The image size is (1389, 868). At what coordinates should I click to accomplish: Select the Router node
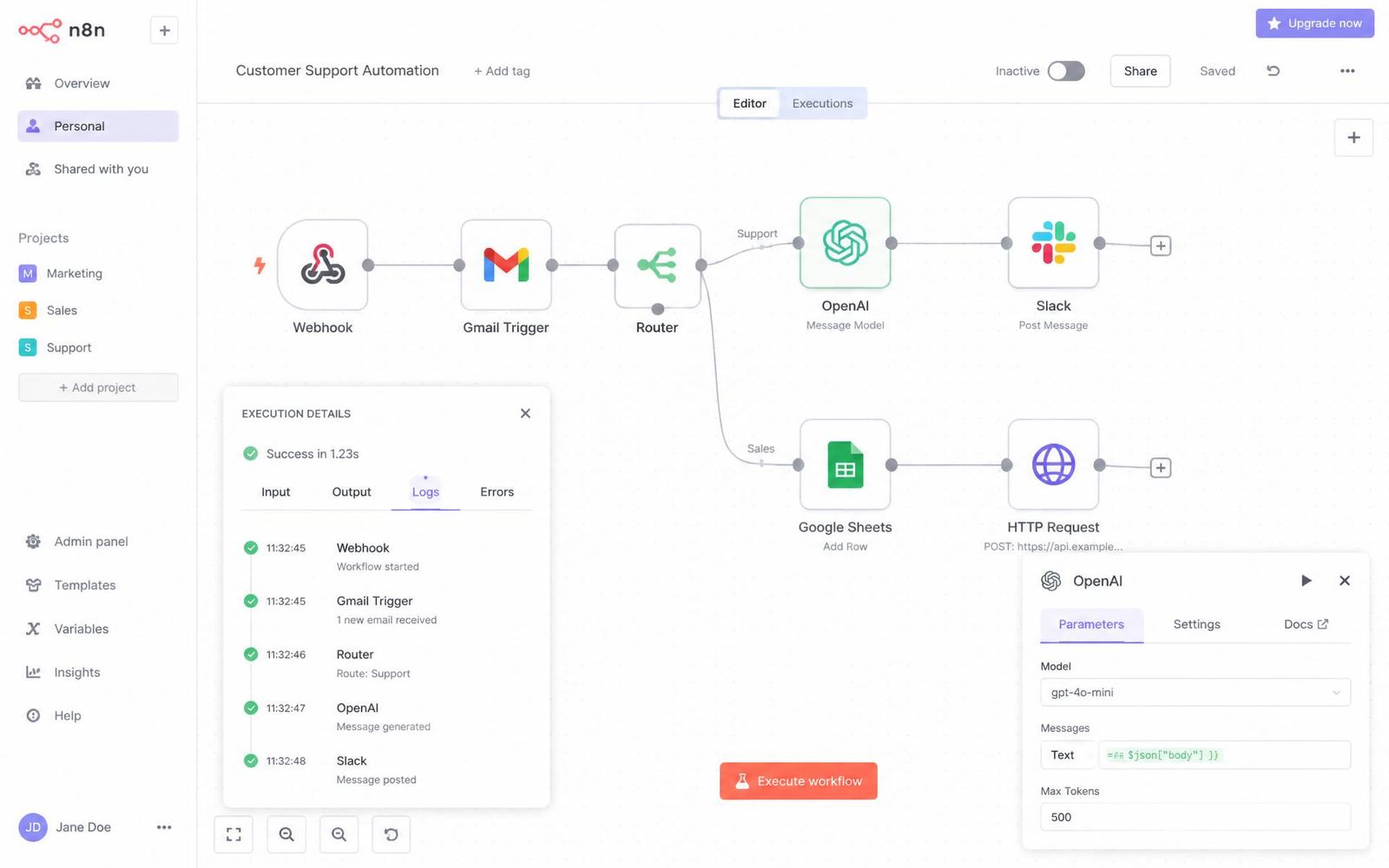[657, 266]
